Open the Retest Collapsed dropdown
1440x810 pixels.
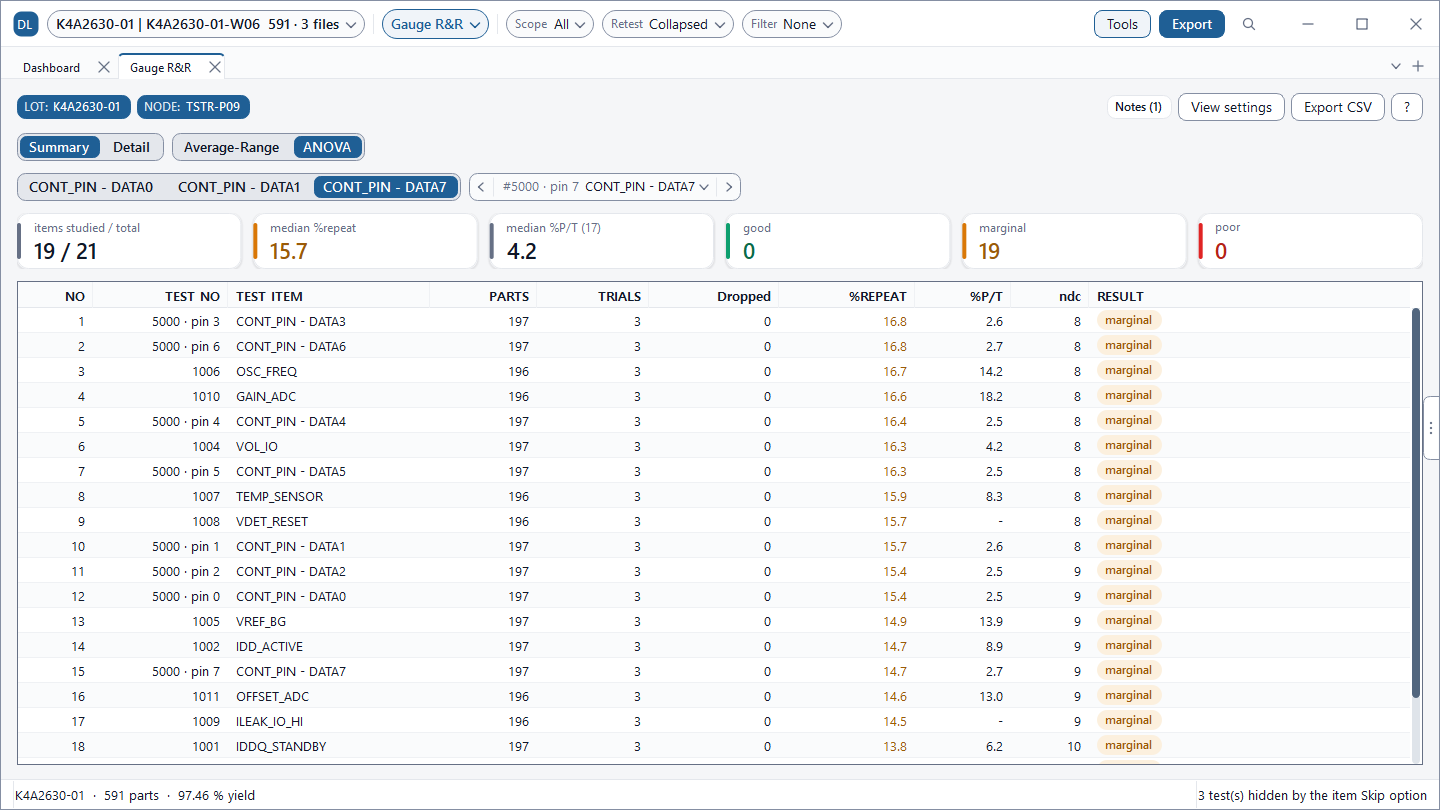point(668,24)
